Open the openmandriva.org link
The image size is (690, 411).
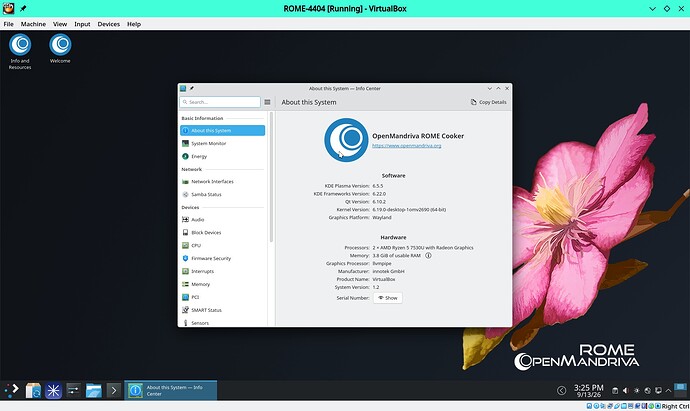click(407, 146)
